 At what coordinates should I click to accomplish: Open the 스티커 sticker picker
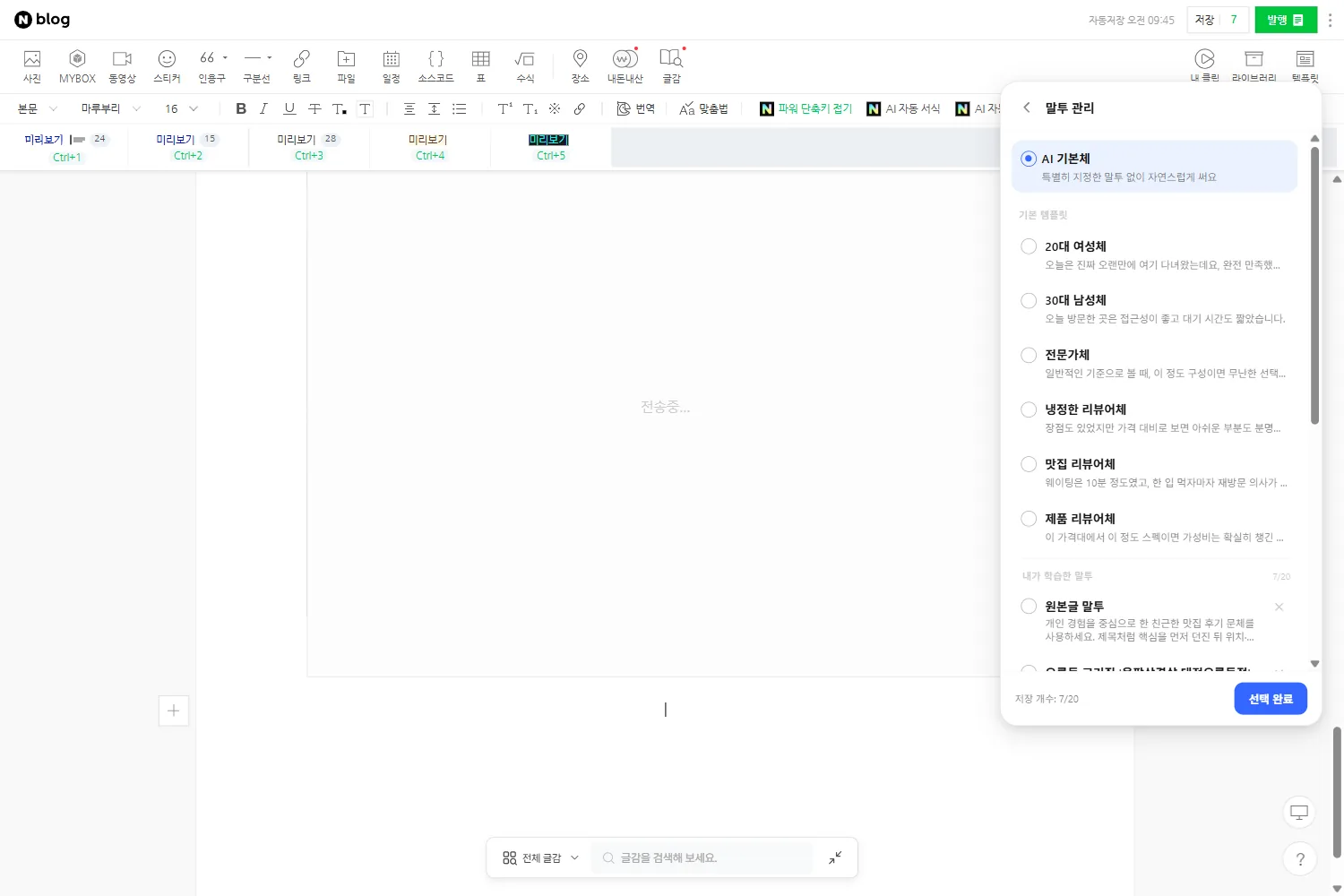(167, 66)
